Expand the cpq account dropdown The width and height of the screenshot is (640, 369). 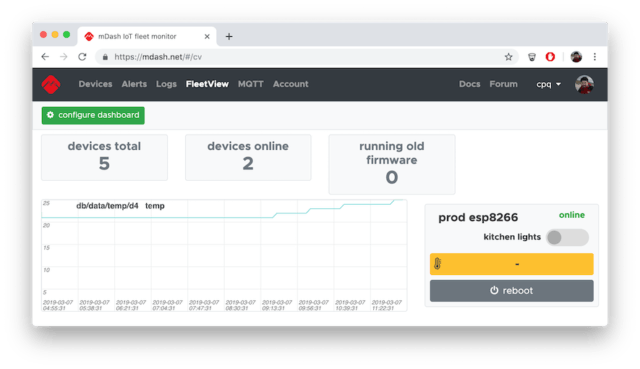(549, 84)
